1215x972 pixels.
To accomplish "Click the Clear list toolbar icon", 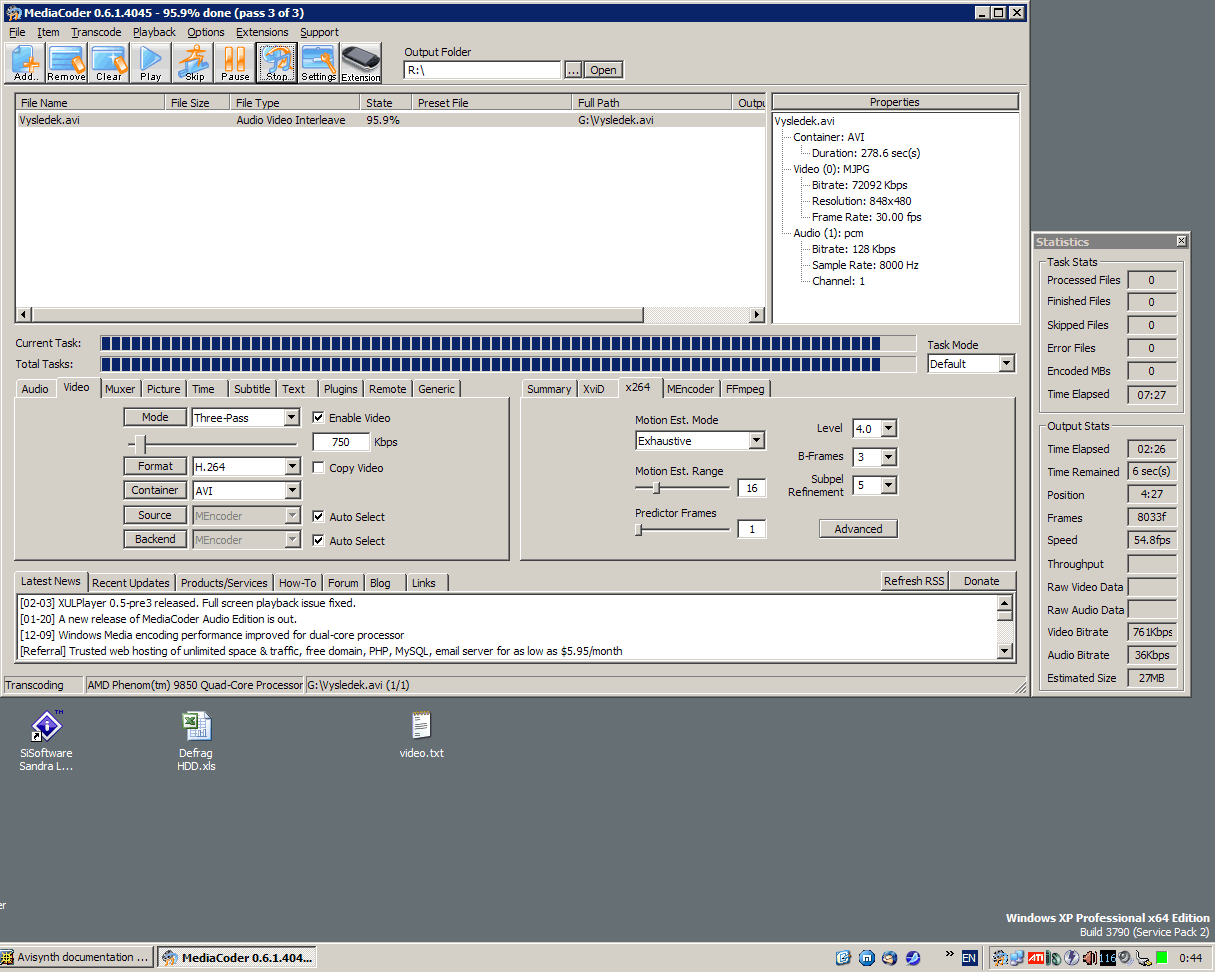I will click(108, 63).
